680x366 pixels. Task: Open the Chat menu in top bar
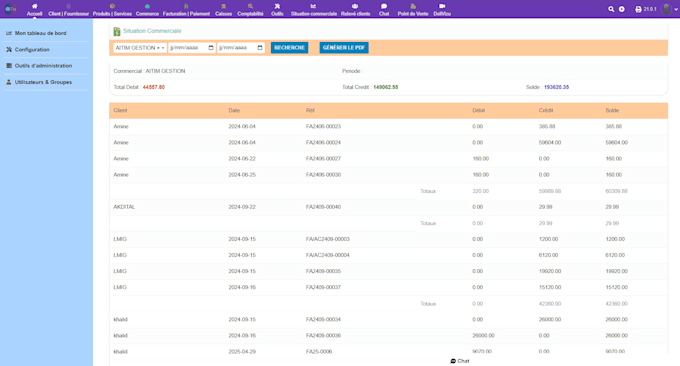[384, 10]
